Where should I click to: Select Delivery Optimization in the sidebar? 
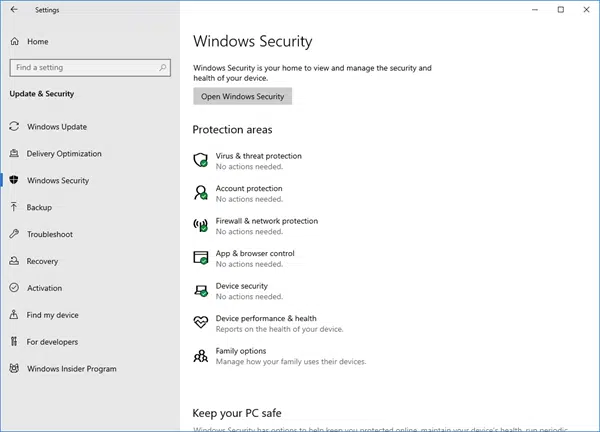pyautogui.click(x=64, y=154)
